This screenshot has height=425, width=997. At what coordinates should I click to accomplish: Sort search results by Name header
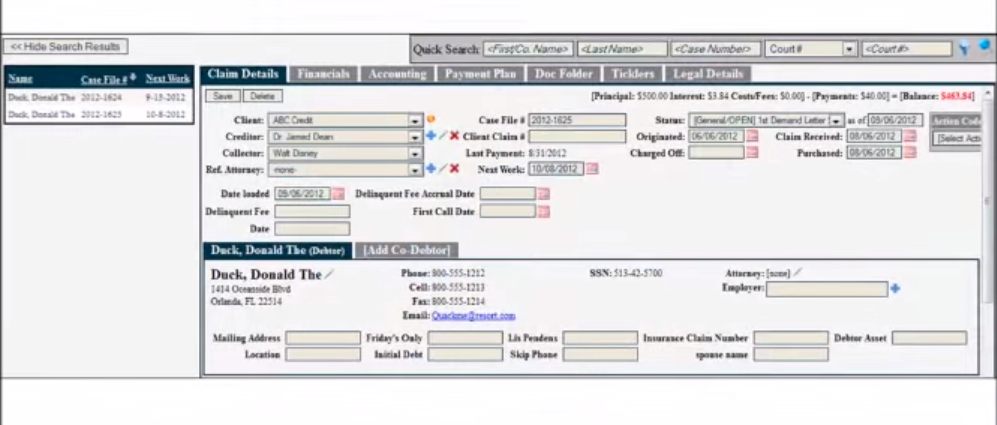coord(20,79)
